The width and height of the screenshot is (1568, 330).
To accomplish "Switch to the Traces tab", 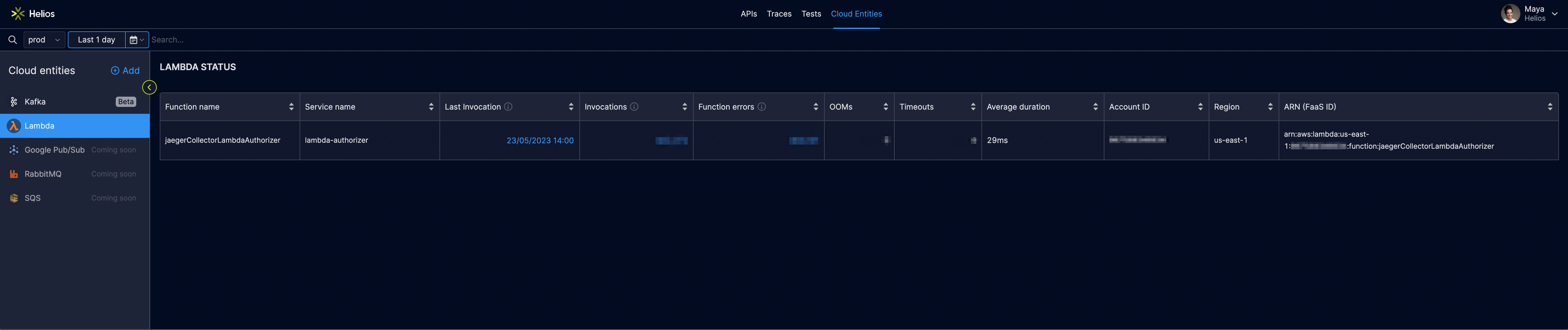I will (779, 13).
